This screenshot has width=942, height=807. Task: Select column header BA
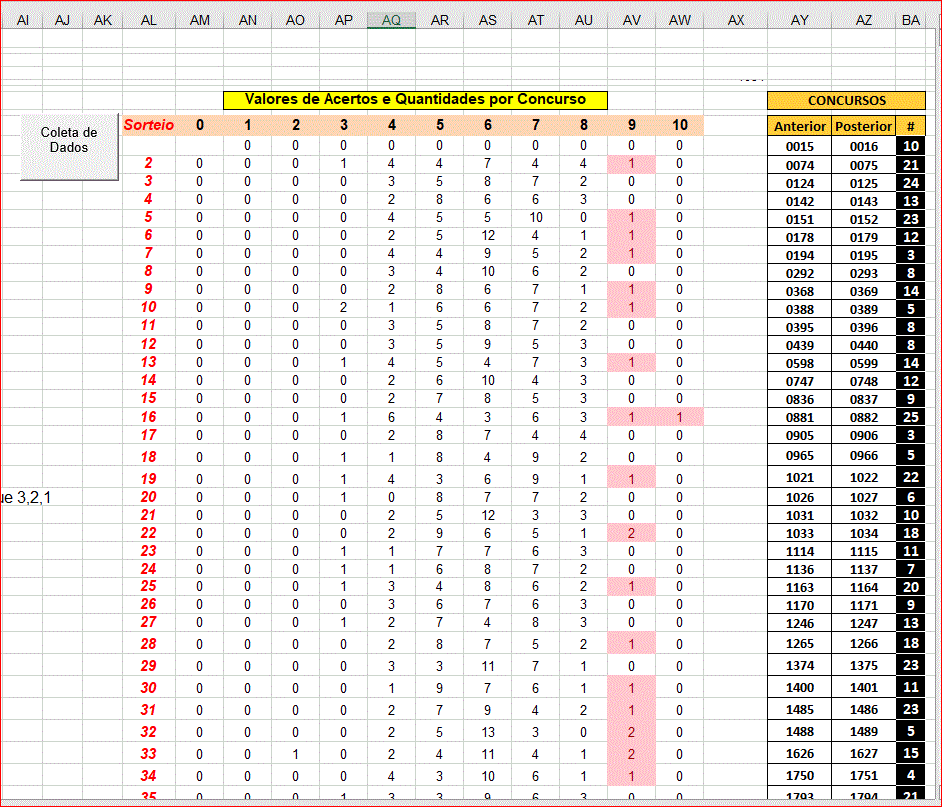(910, 20)
